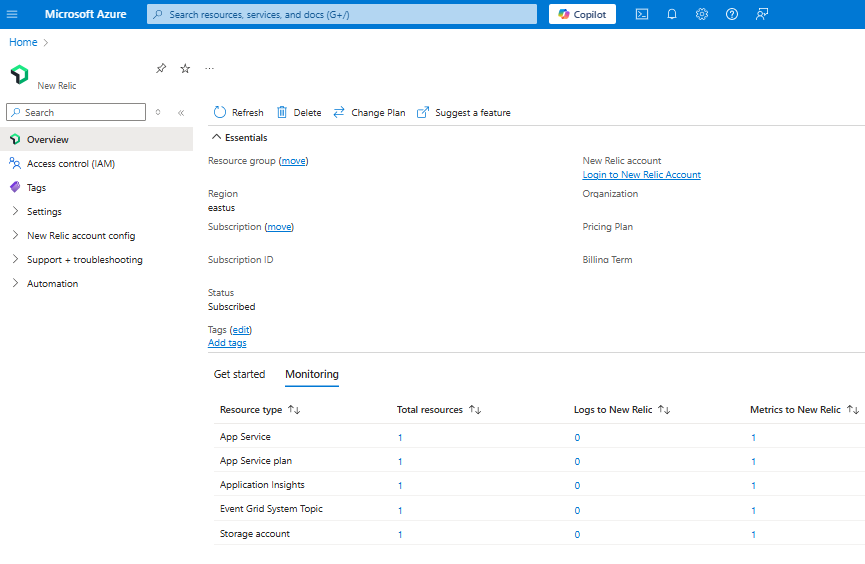Viewport: 865px width, 564px height.
Task: Pin the New Relic resource to dashboard
Action: pos(161,68)
